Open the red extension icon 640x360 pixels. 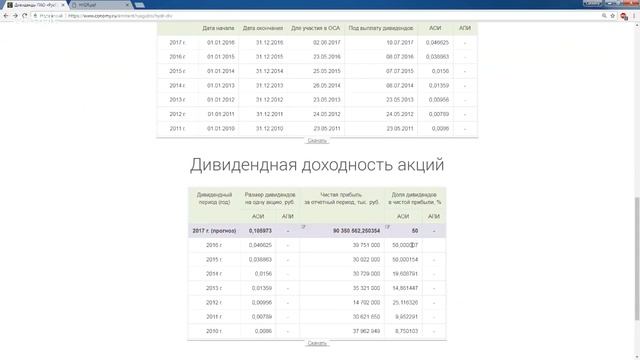pos(624,16)
